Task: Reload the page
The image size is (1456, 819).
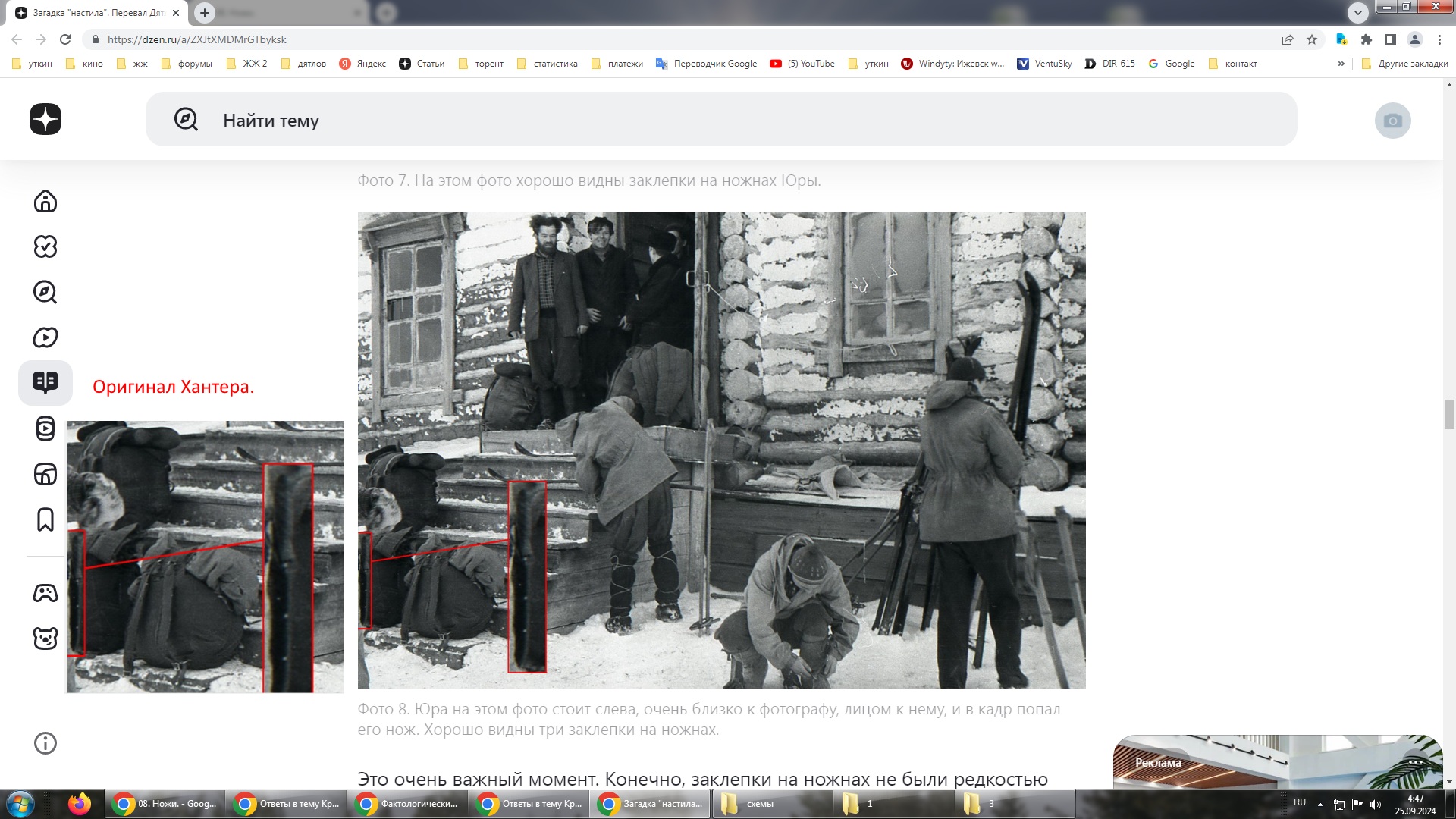Action: click(x=65, y=39)
